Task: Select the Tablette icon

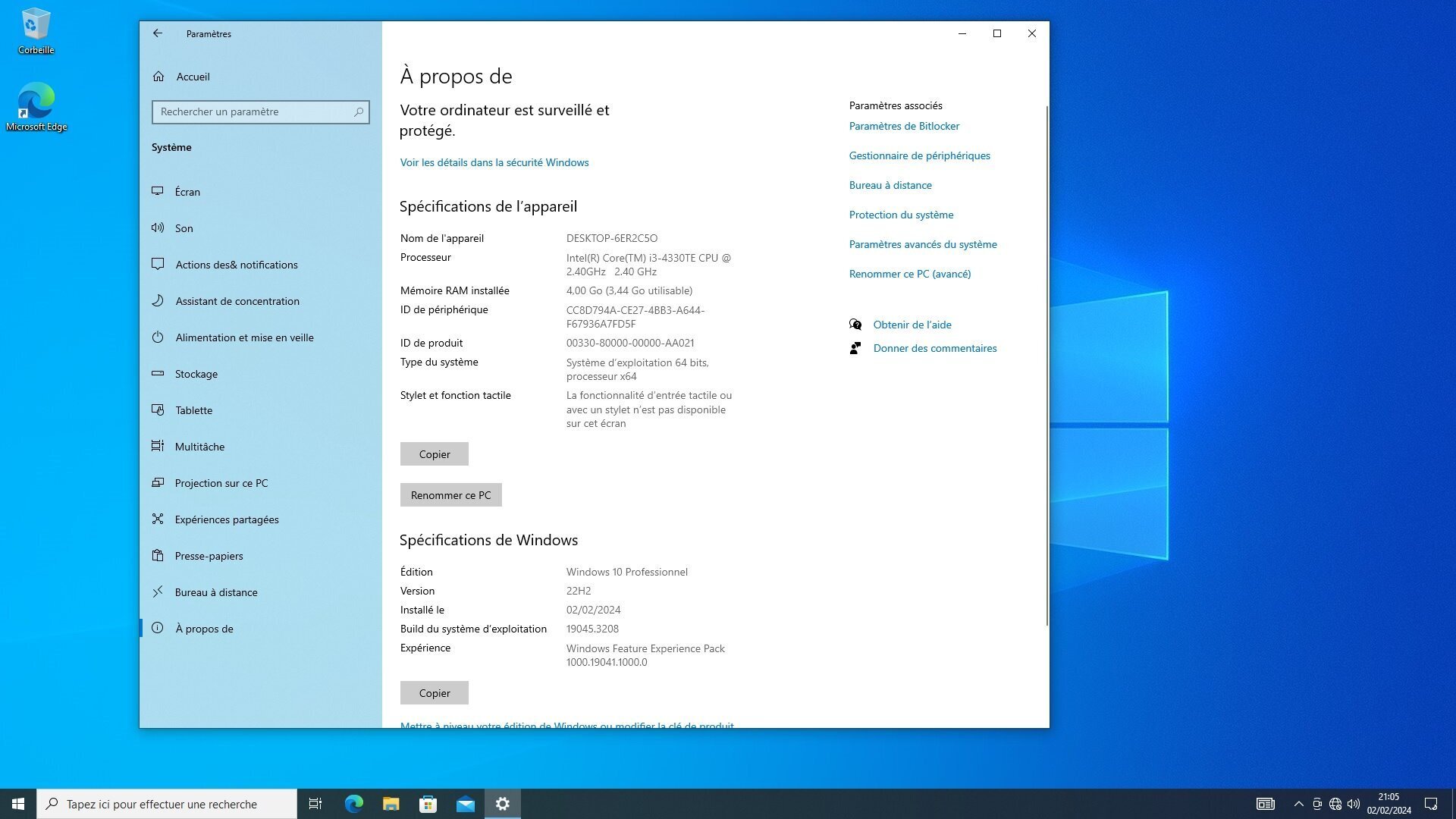Action: [x=158, y=409]
